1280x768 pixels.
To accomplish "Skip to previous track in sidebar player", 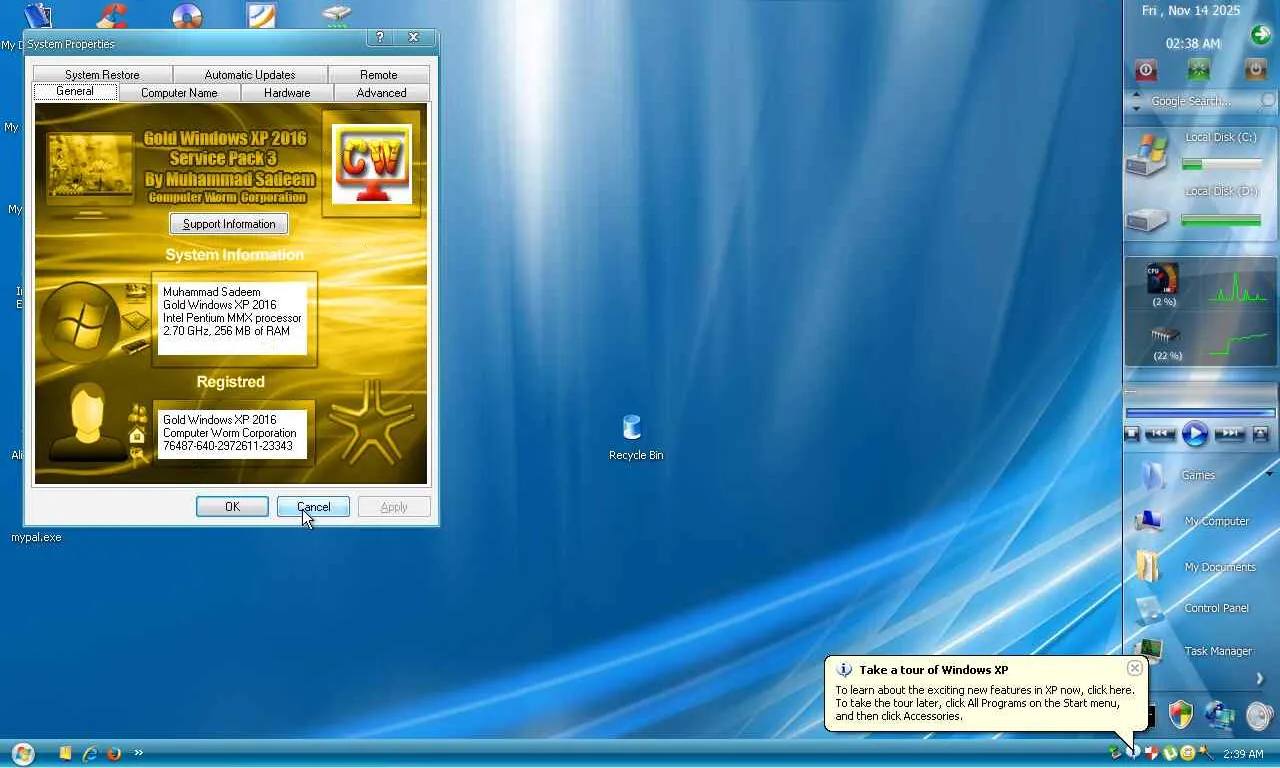I will 1160,434.
